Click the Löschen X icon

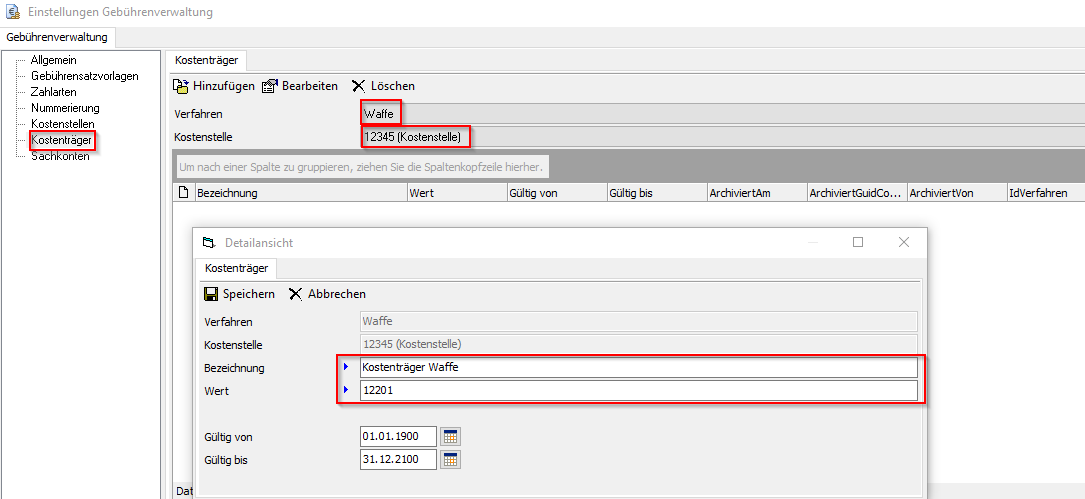(358, 86)
